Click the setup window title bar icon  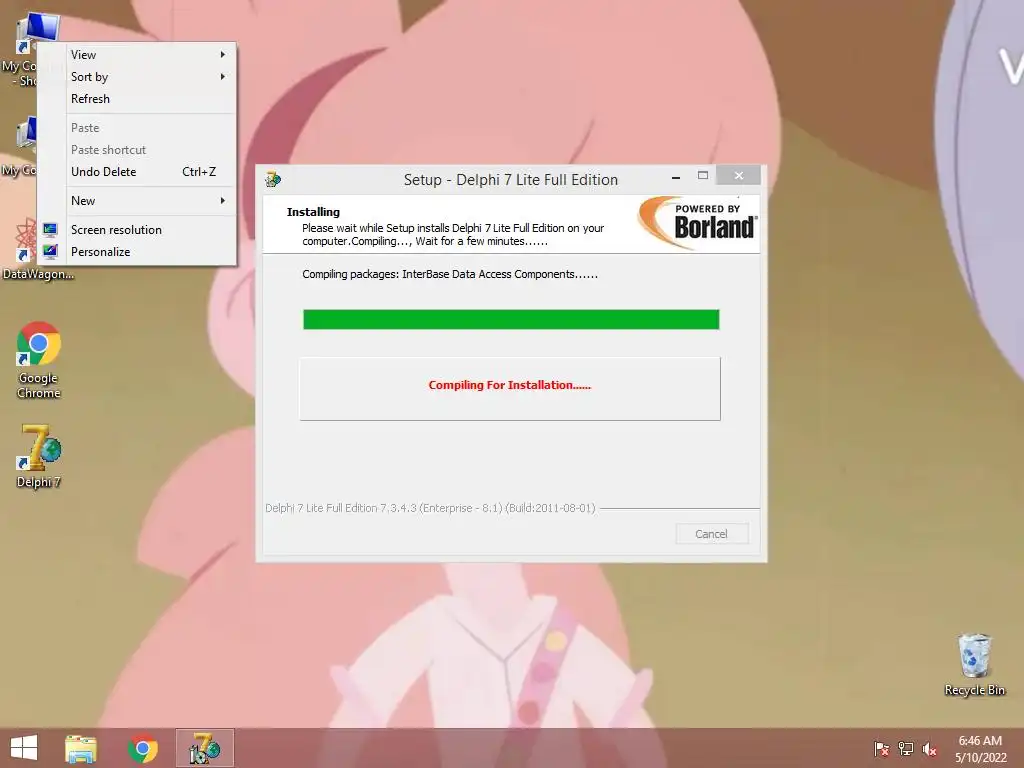click(x=273, y=179)
